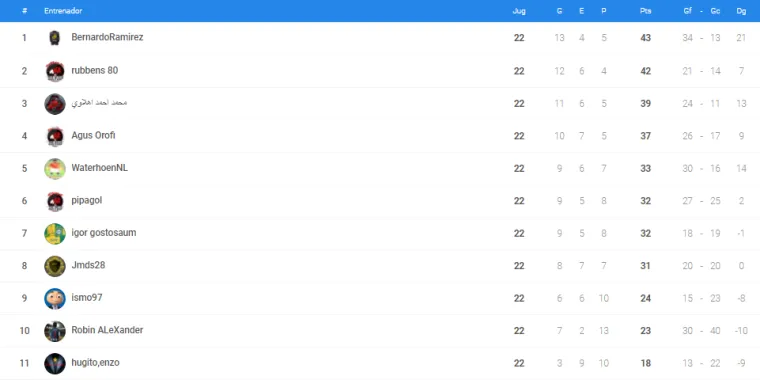The image size is (760, 380).
Task: Select igor gostosaum's goal difference -1
Action: [741, 234]
